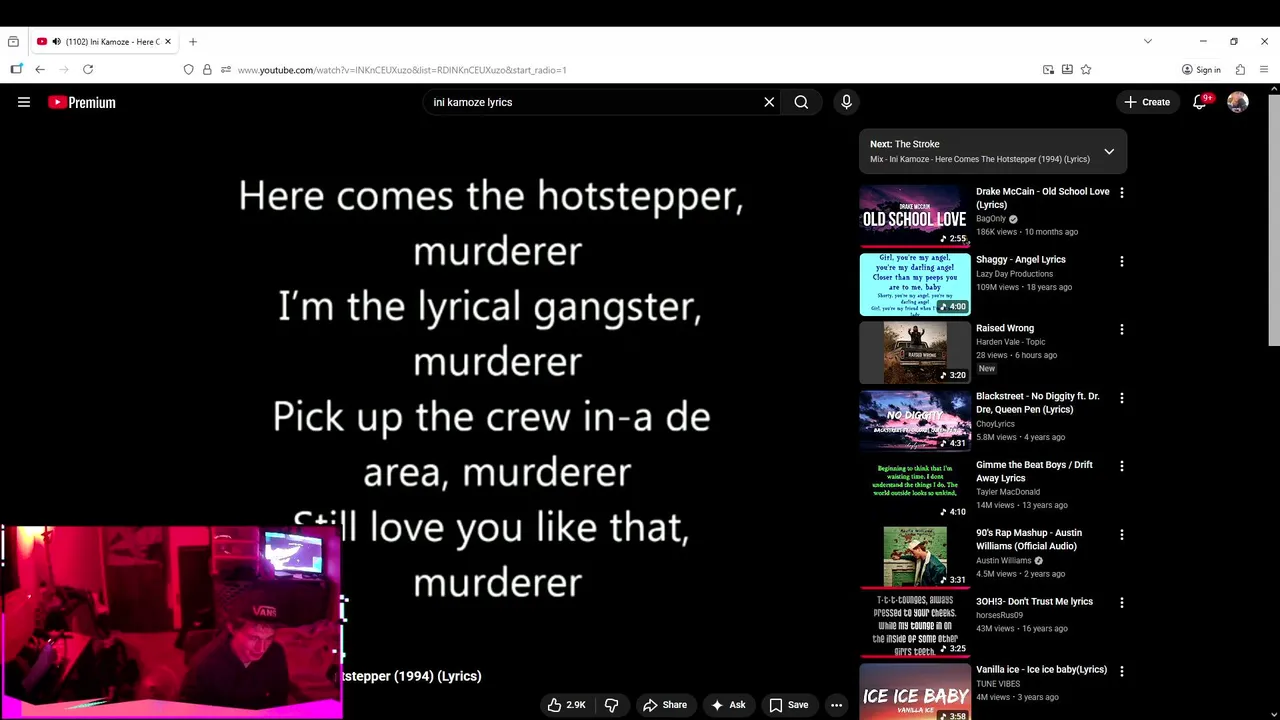Screen dimensions: 1280x720
Task: Open the notifications bell
Action: (x=1200, y=102)
